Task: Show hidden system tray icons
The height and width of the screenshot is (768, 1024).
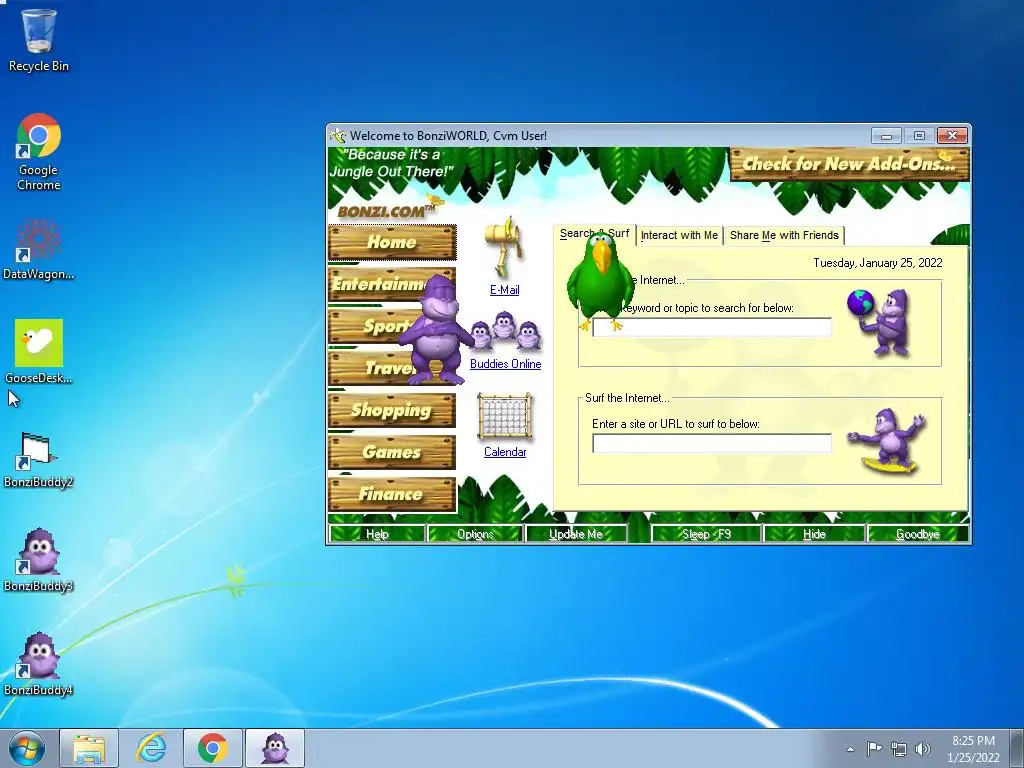Action: (850, 749)
